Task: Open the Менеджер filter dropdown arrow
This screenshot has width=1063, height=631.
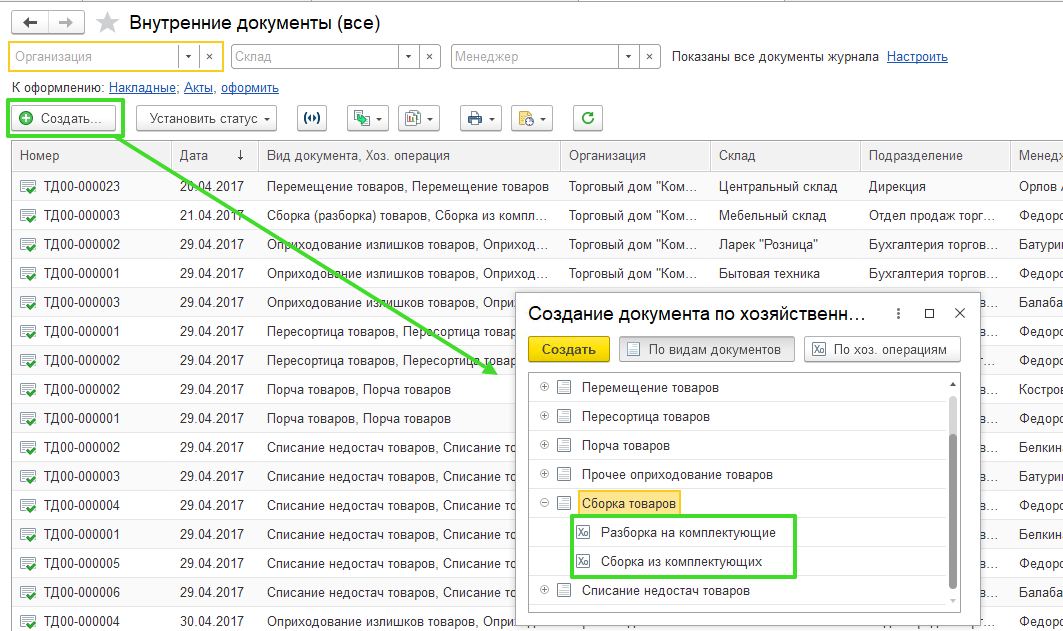Action: (x=628, y=57)
